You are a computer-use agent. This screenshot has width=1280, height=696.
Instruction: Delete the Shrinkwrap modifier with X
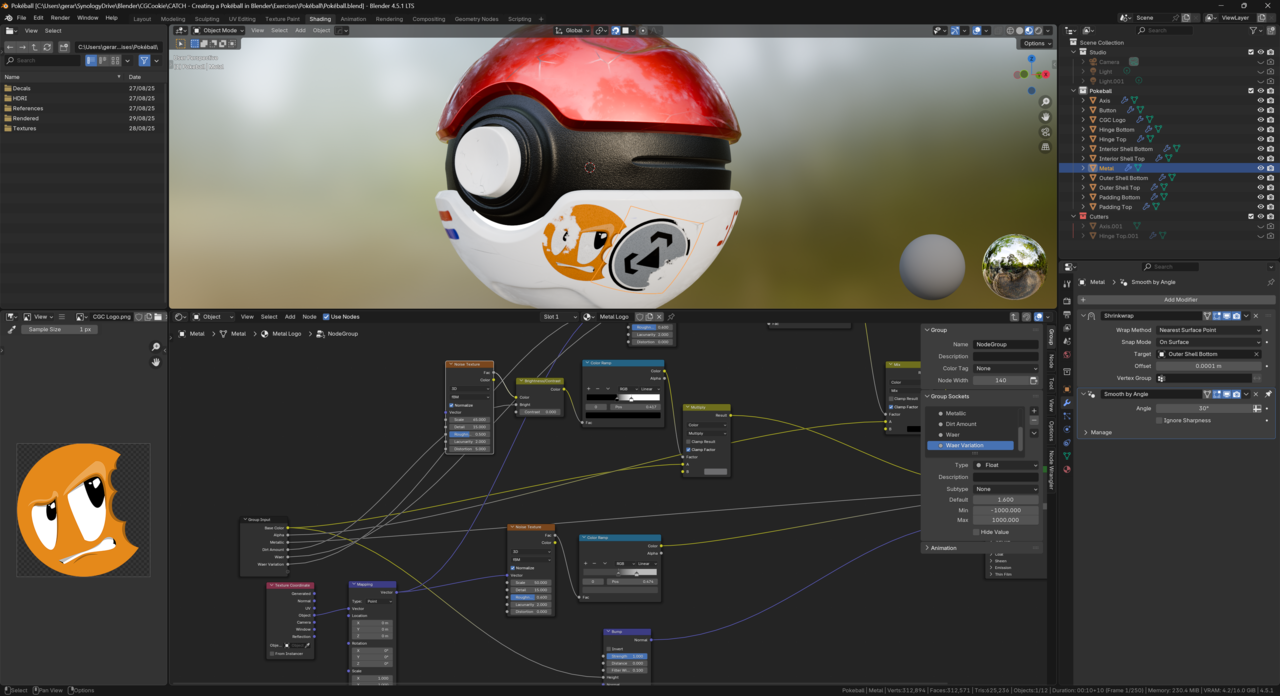click(1257, 316)
